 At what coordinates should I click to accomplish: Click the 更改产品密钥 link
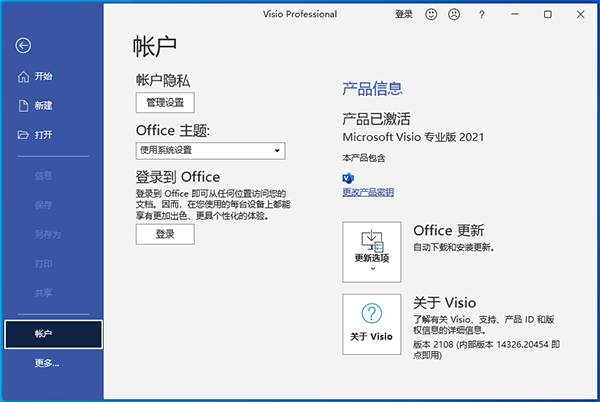[x=368, y=192]
